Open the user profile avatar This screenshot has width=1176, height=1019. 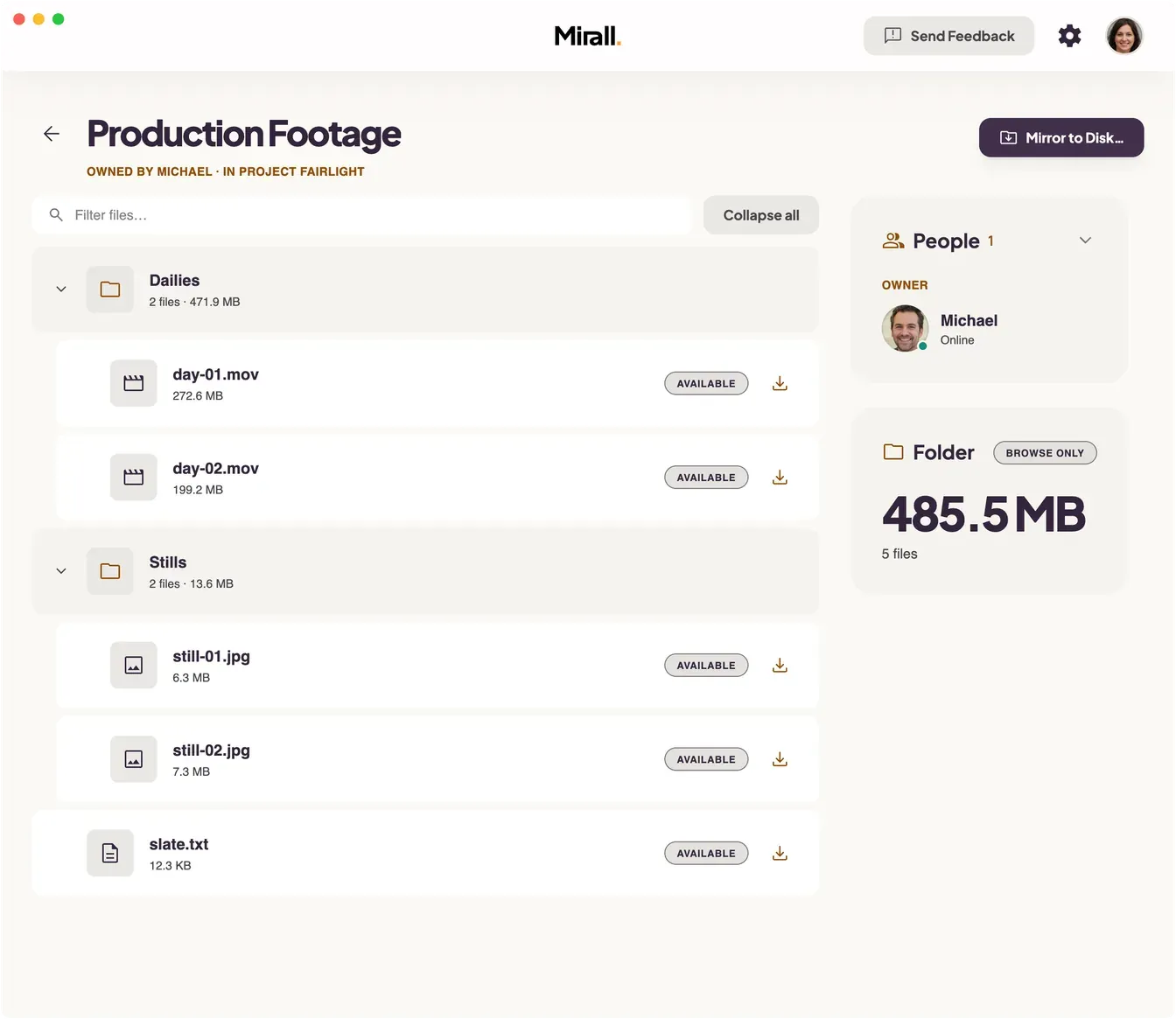pos(1124,36)
